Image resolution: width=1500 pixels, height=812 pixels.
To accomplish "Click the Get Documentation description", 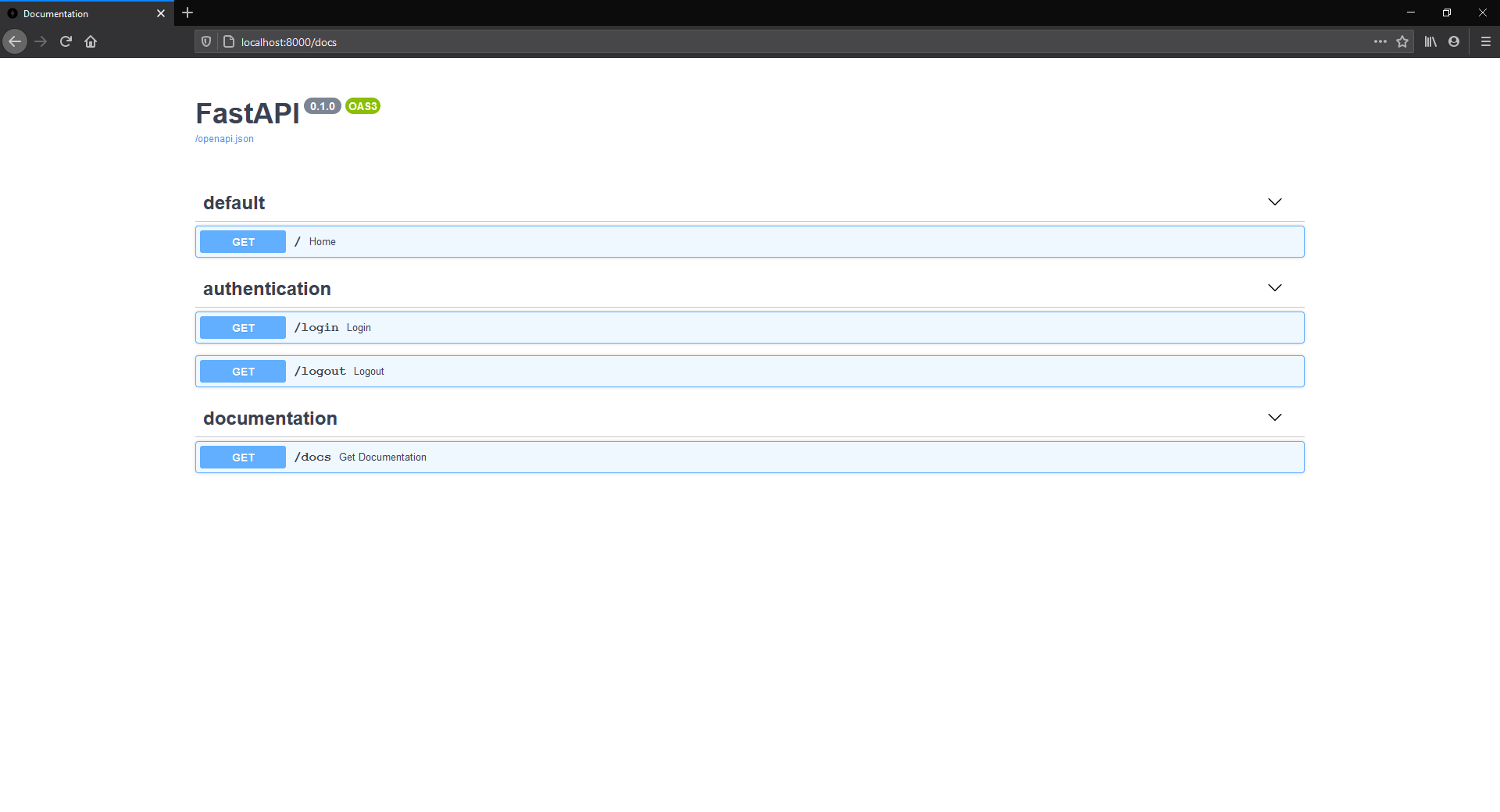I will (x=383, y=458).
